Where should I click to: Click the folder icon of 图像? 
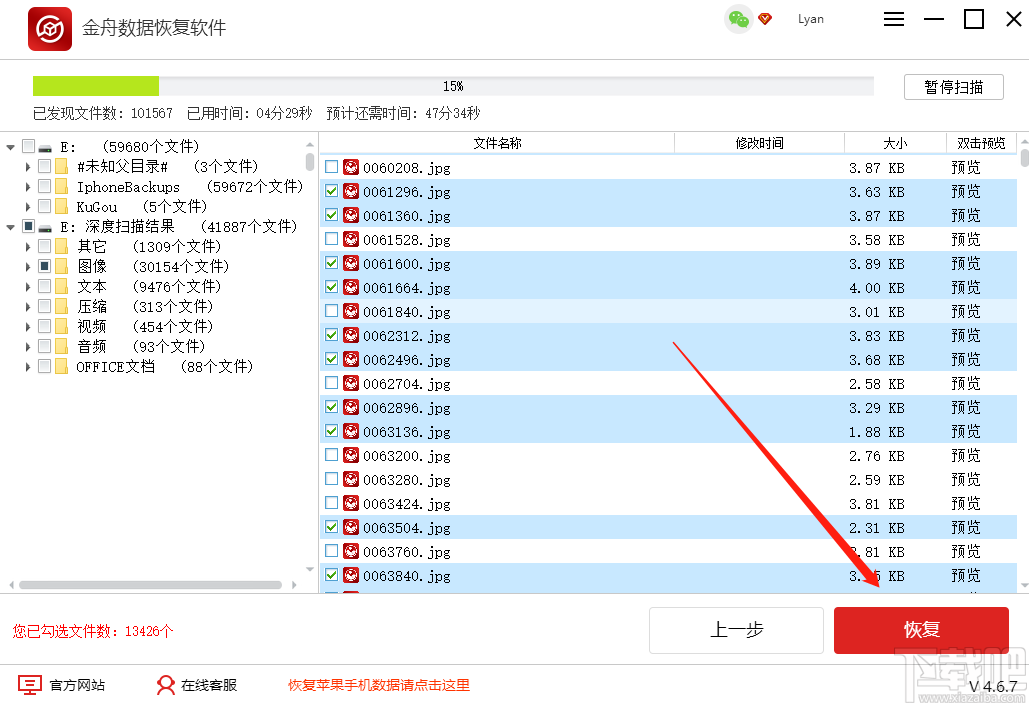click(x=62, y=266)
